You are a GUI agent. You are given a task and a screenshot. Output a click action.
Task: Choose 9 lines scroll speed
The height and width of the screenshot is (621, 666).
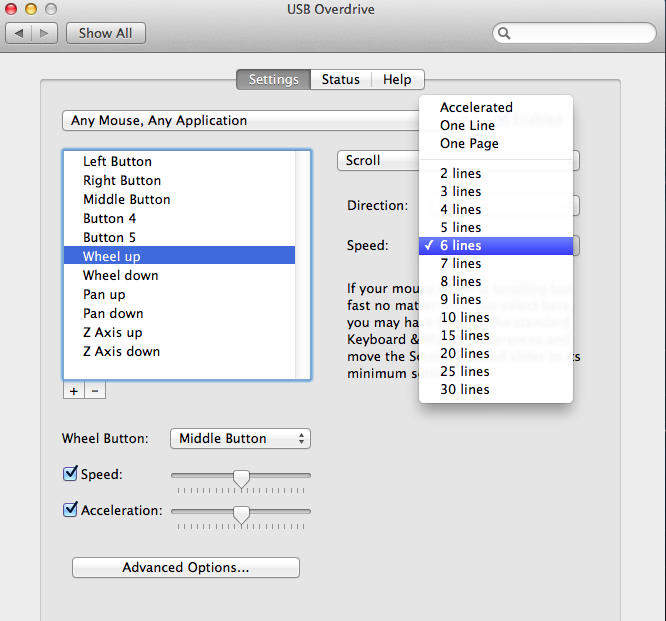point(496,299)
